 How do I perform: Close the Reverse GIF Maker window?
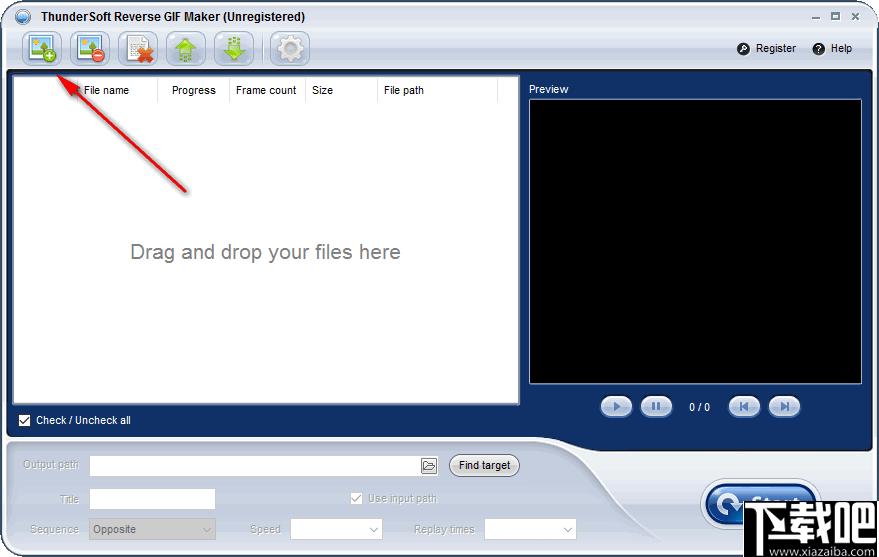click(x=855, y=17)
